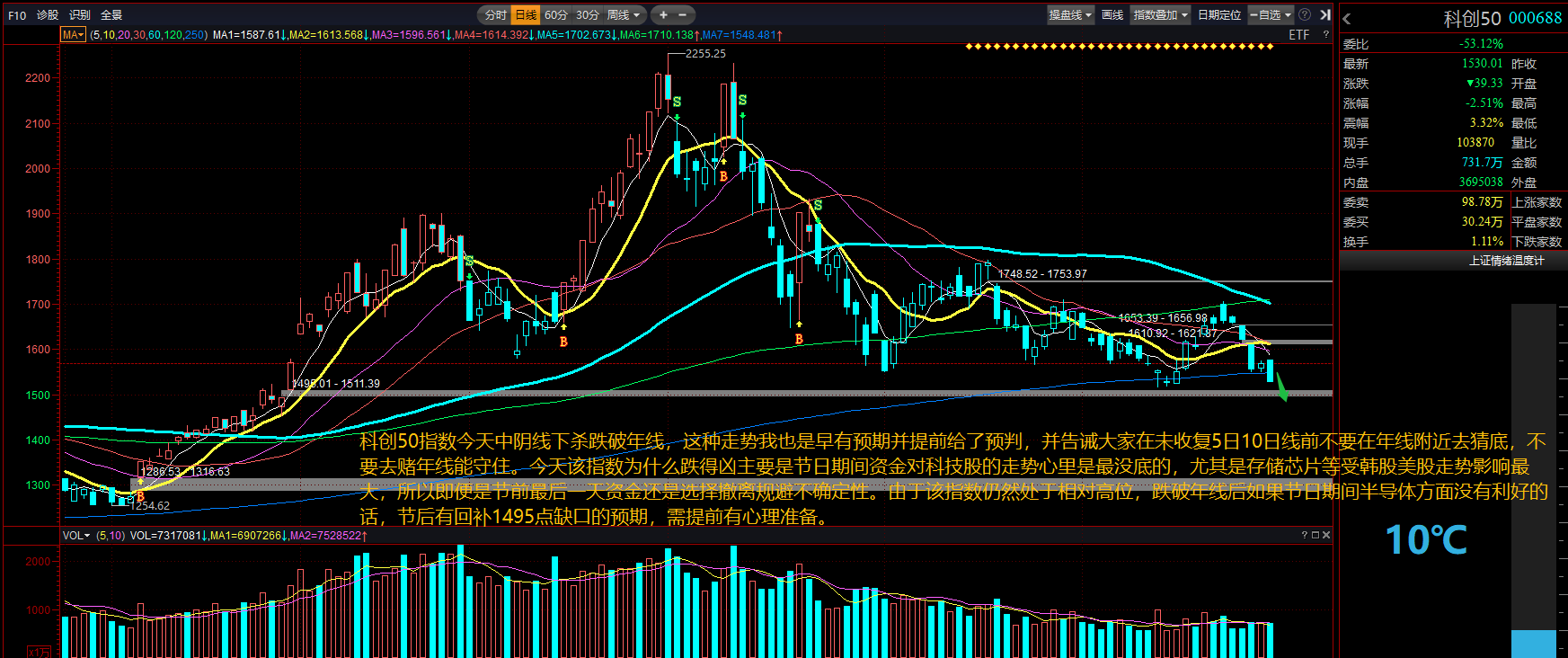Open help question mark in top toolbar

(x=1305, y=14)
